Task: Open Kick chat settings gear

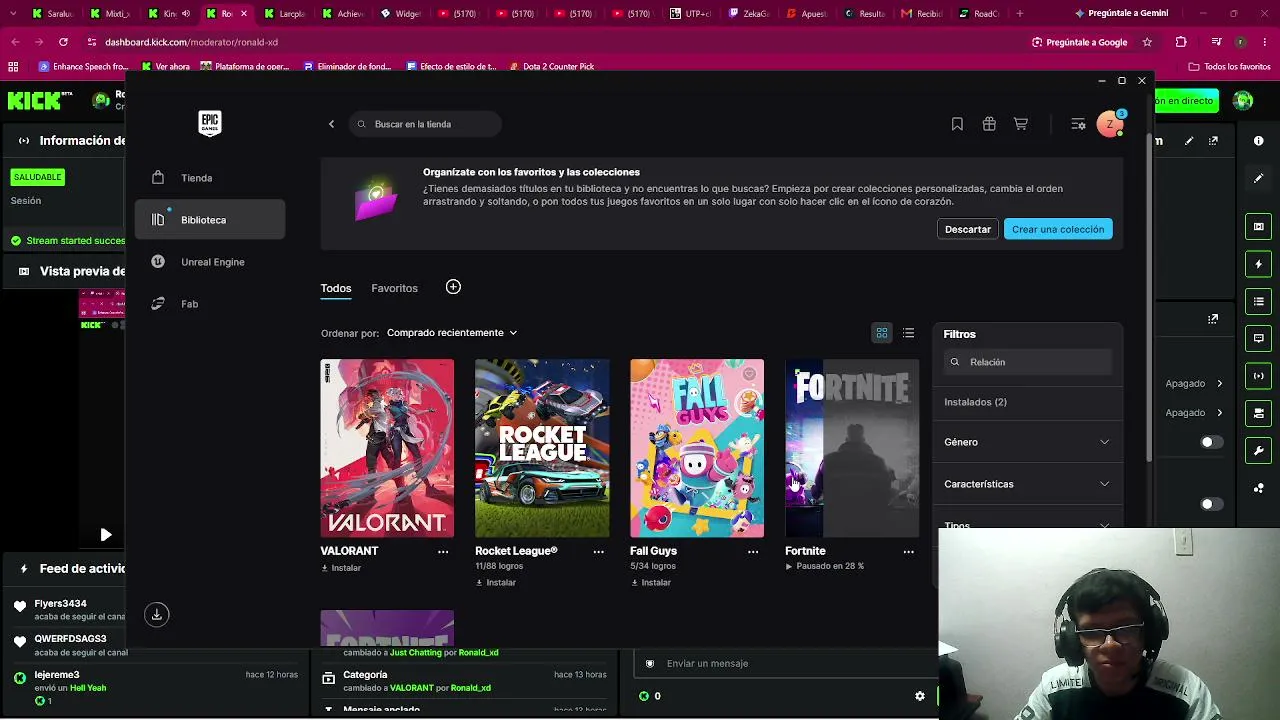Action: [x=920, y=696]
